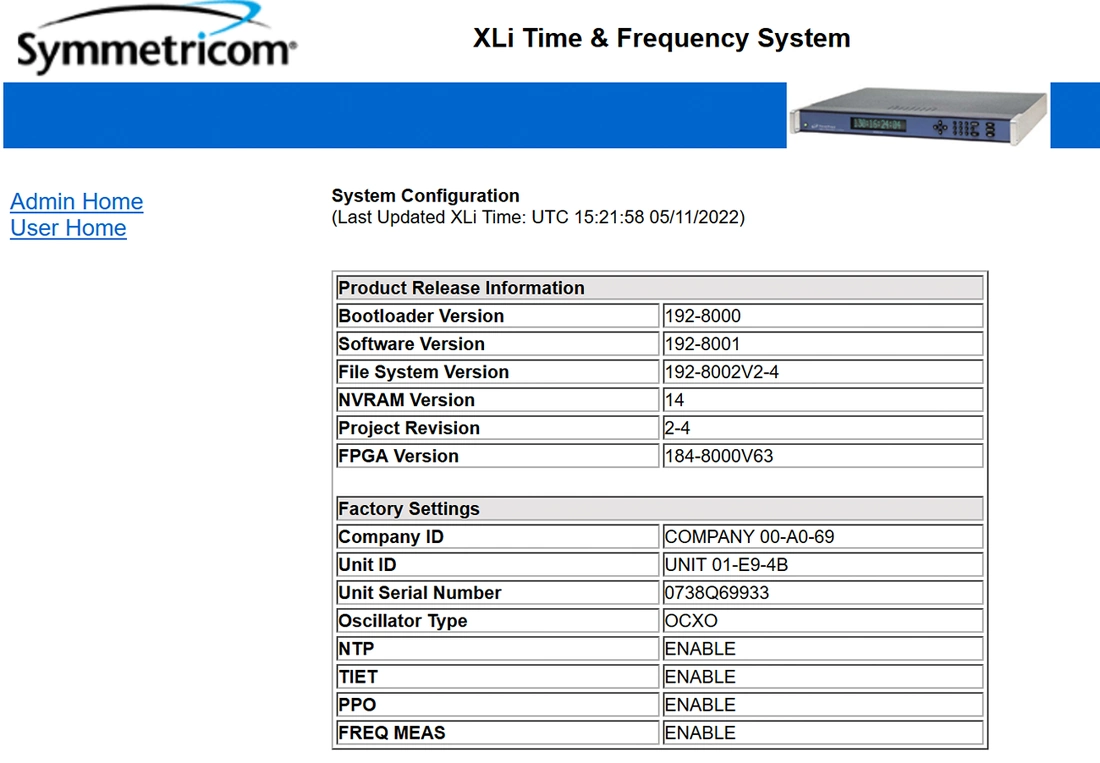This screenshot has height=763, width=1100.
Task: Click the Oscillator Type label
Action: click(x=403, y=621)
